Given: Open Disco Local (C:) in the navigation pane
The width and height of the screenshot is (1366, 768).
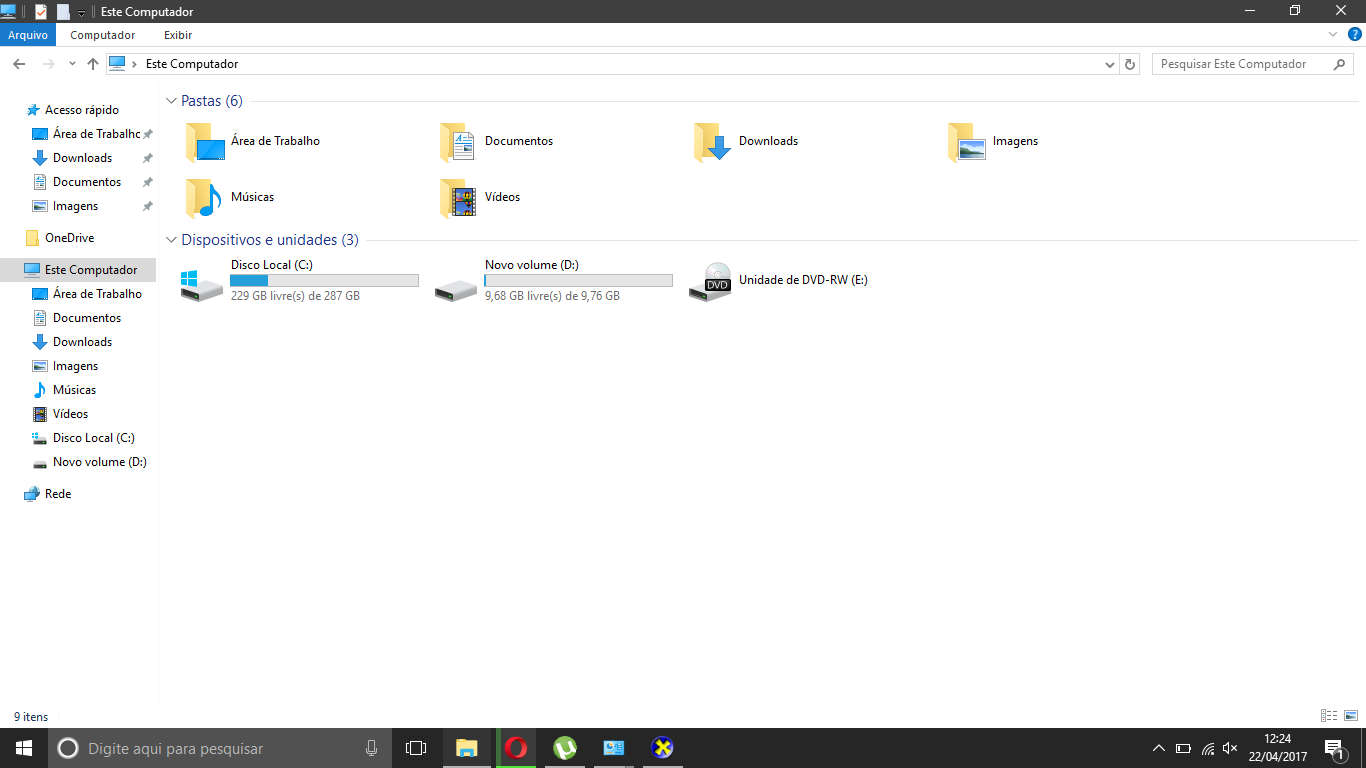Looking at the screenshot, I should pyautogui.click(x=93, y=438).
